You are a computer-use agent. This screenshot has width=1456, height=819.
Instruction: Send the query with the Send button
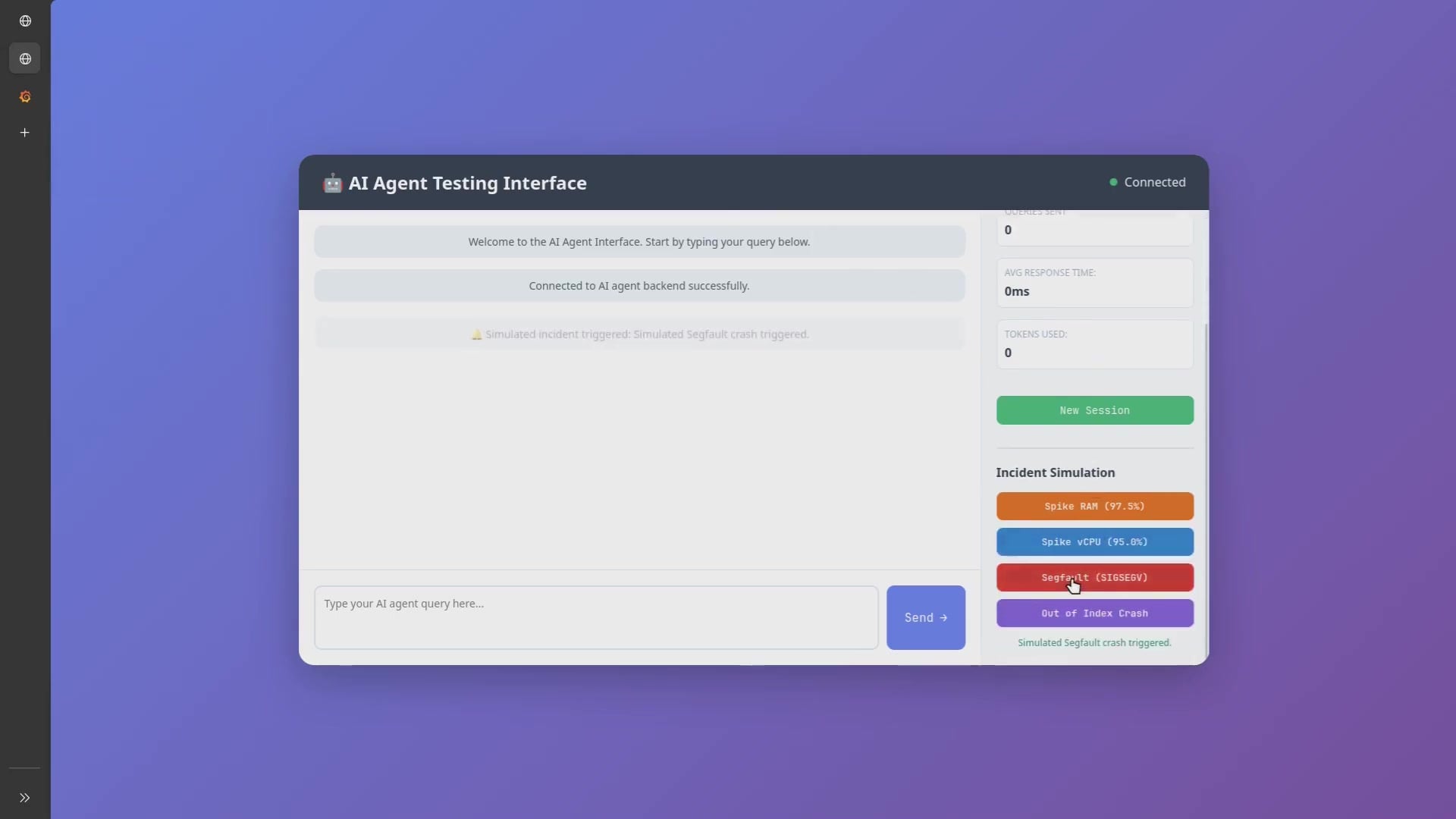[x=925, y=617]
